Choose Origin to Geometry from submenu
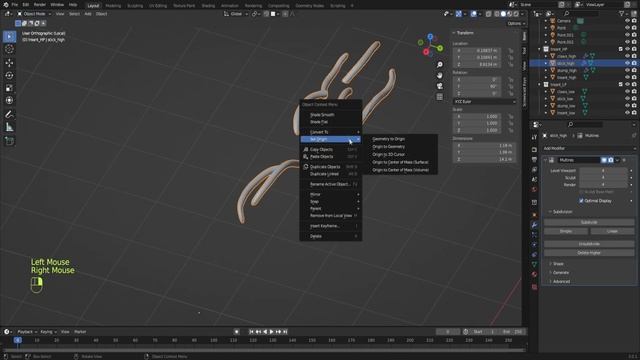The image size is (640, 360). coord(389,147)
